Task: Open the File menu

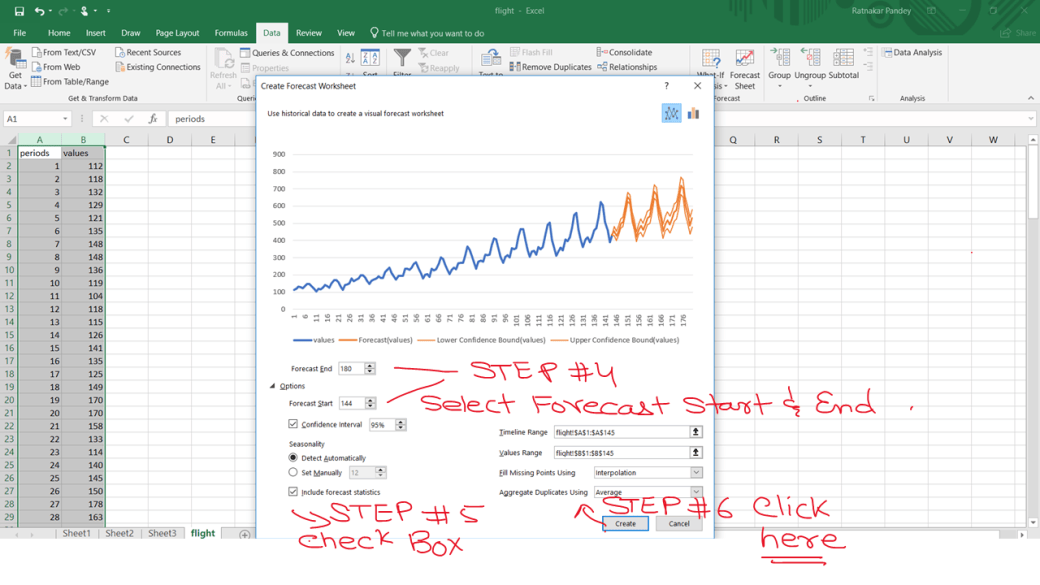Action: tap(20, 33)
